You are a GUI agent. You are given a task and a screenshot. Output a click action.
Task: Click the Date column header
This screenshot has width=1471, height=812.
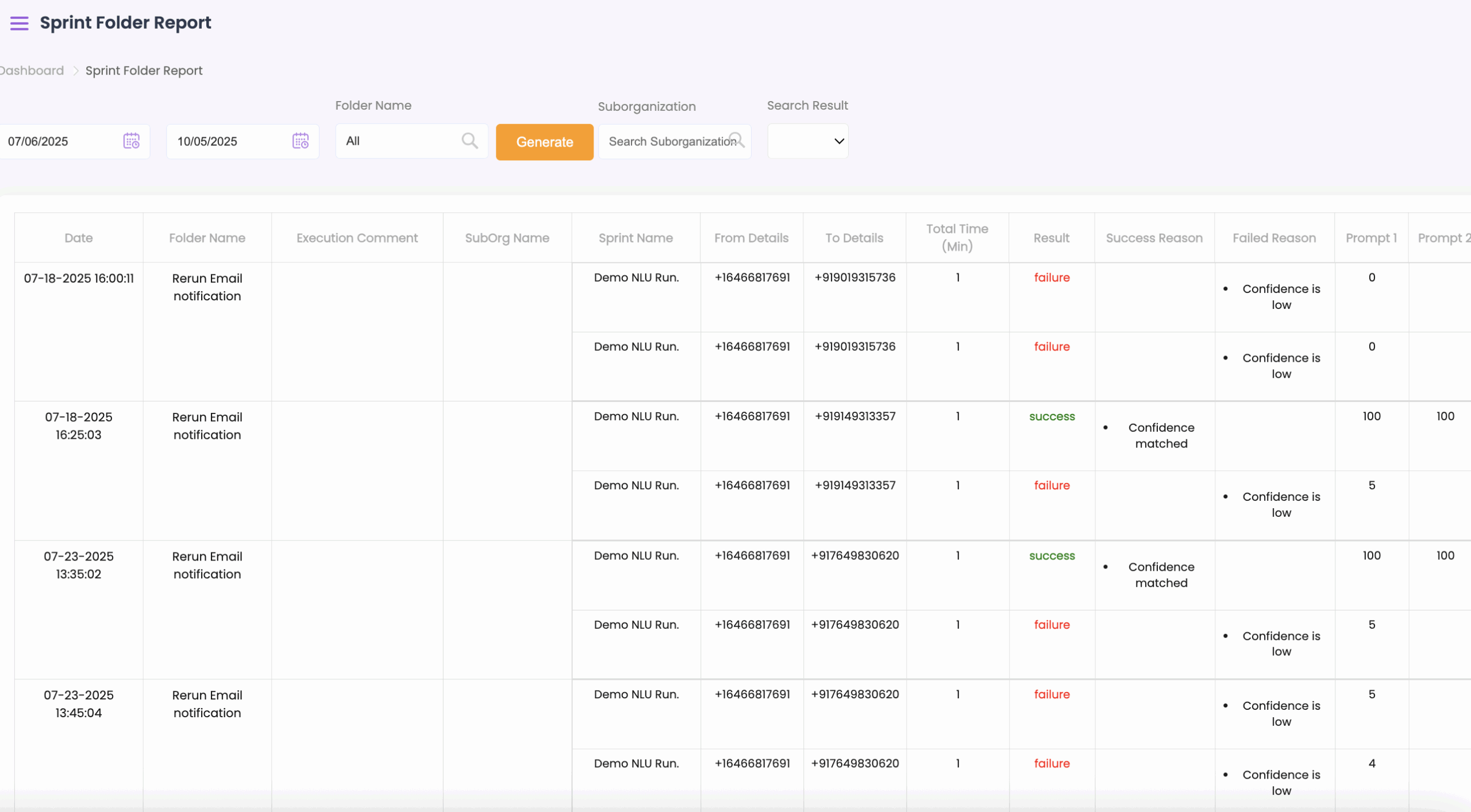click(79, 238)
